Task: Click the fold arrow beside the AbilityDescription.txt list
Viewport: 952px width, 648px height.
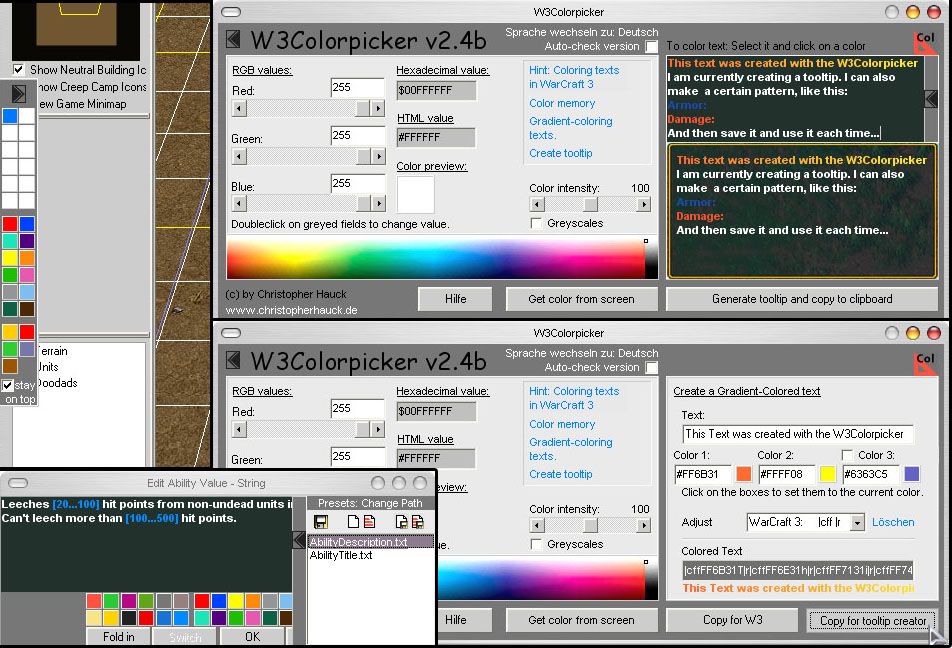Action: click(299, 540)
